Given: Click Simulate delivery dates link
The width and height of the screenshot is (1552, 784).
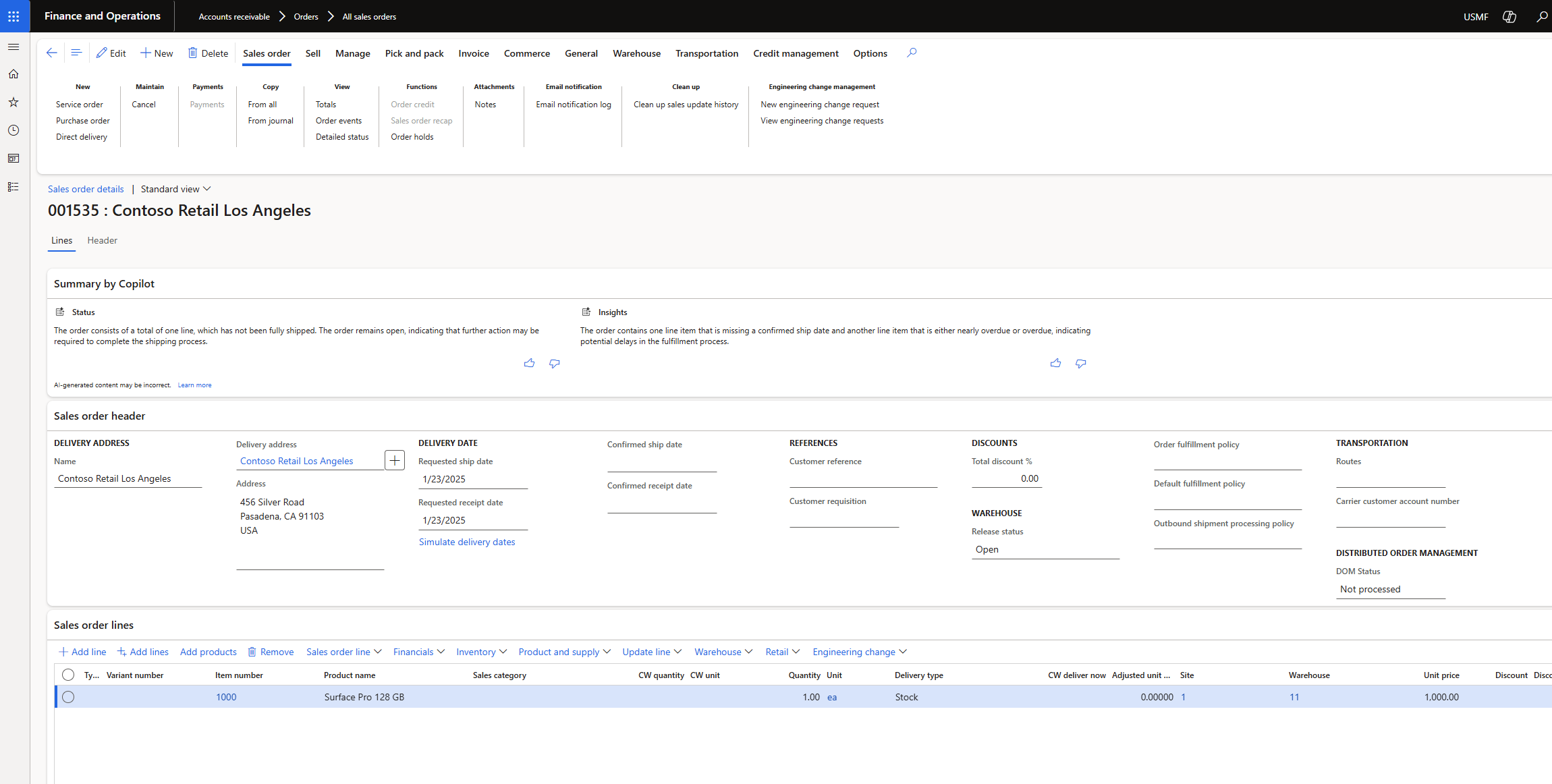Looking at the screenshot, I should click(x=466, y=542).
